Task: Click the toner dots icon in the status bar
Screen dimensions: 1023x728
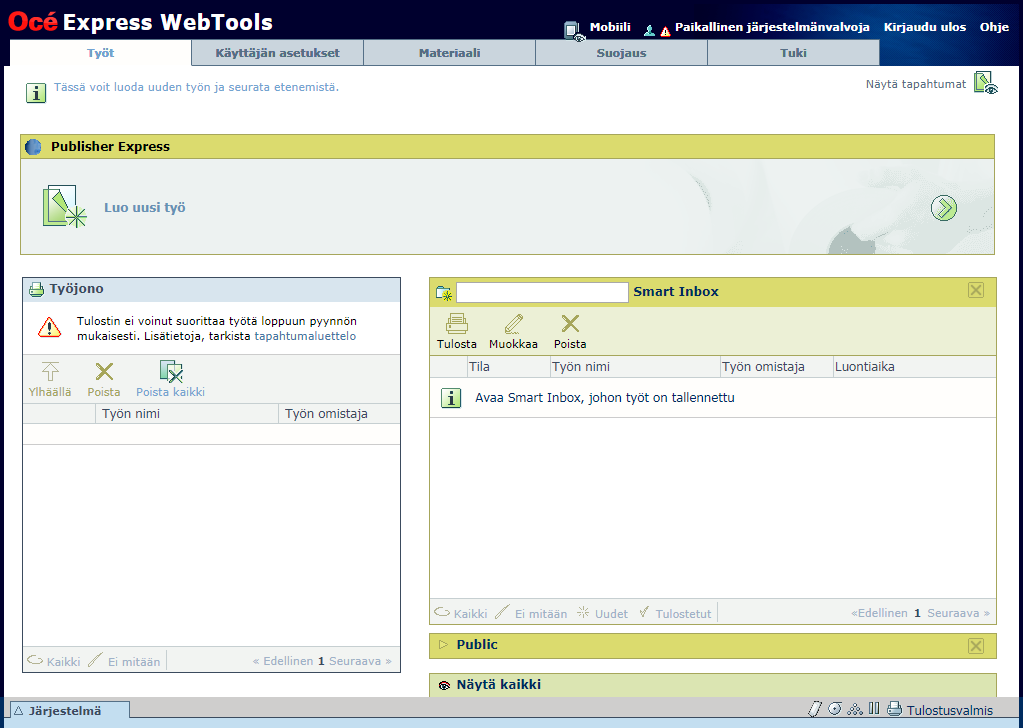Action: pos(855,709)
